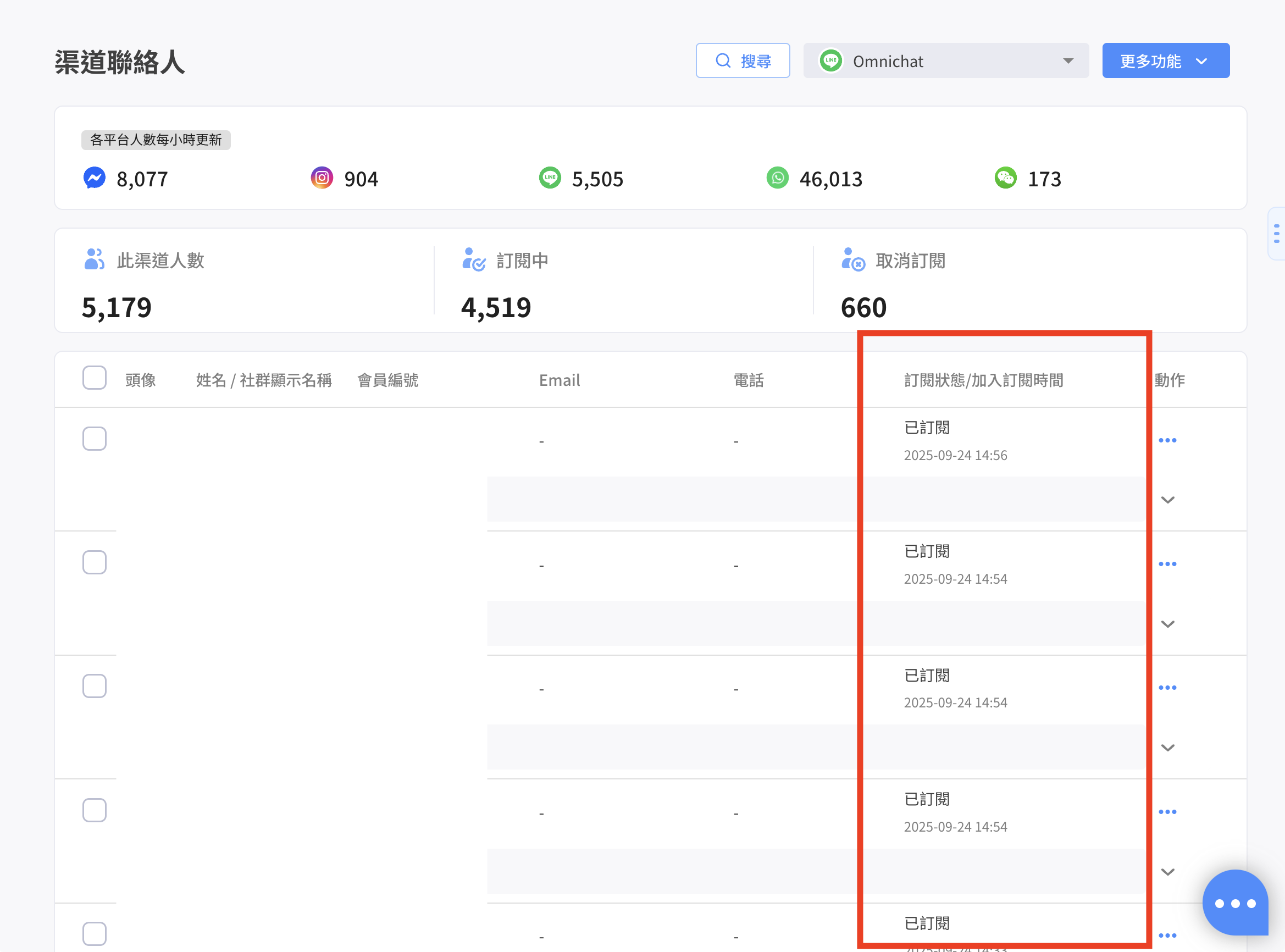Click the Instagram icon showing 904
Screen dimensions: 1285x952
(x=322, y=178)
